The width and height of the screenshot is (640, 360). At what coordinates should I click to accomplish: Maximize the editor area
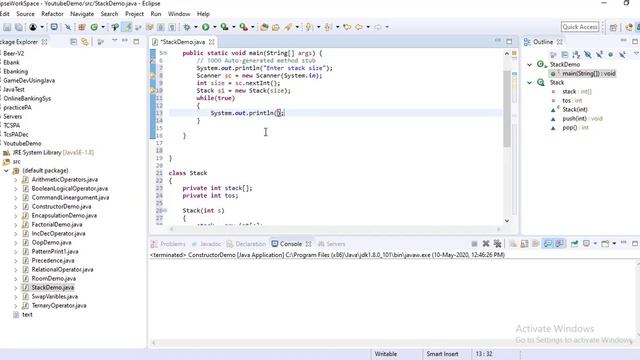click(x=509, y=41)
